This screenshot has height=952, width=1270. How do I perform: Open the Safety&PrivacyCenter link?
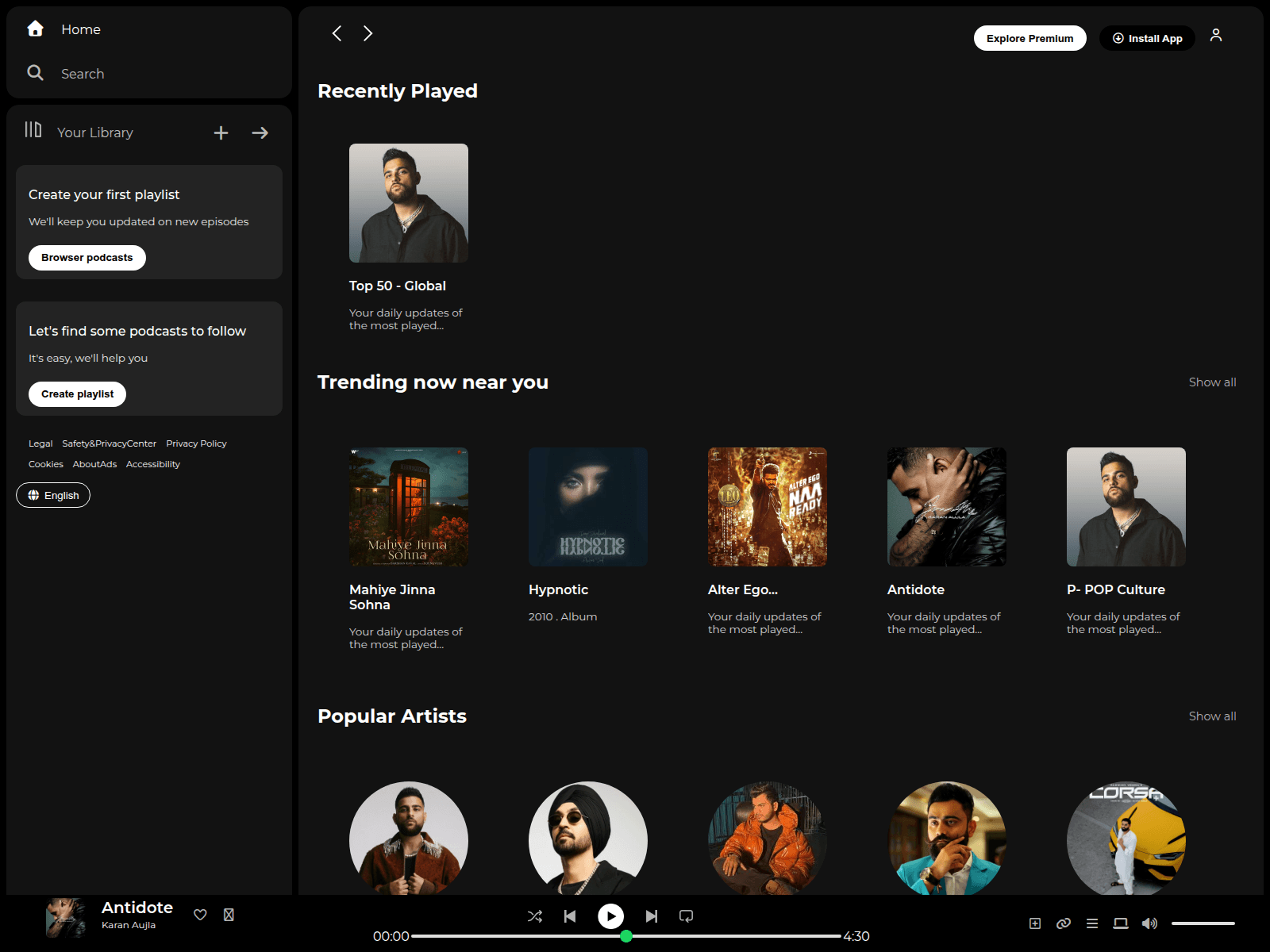[x=110, y=443]
